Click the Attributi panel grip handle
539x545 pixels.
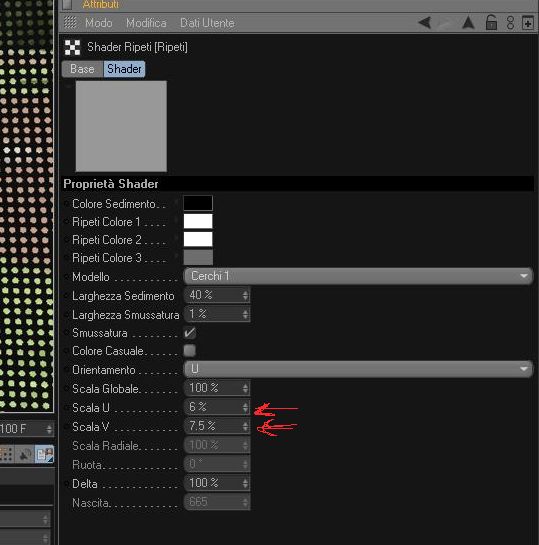pos(67,4)
